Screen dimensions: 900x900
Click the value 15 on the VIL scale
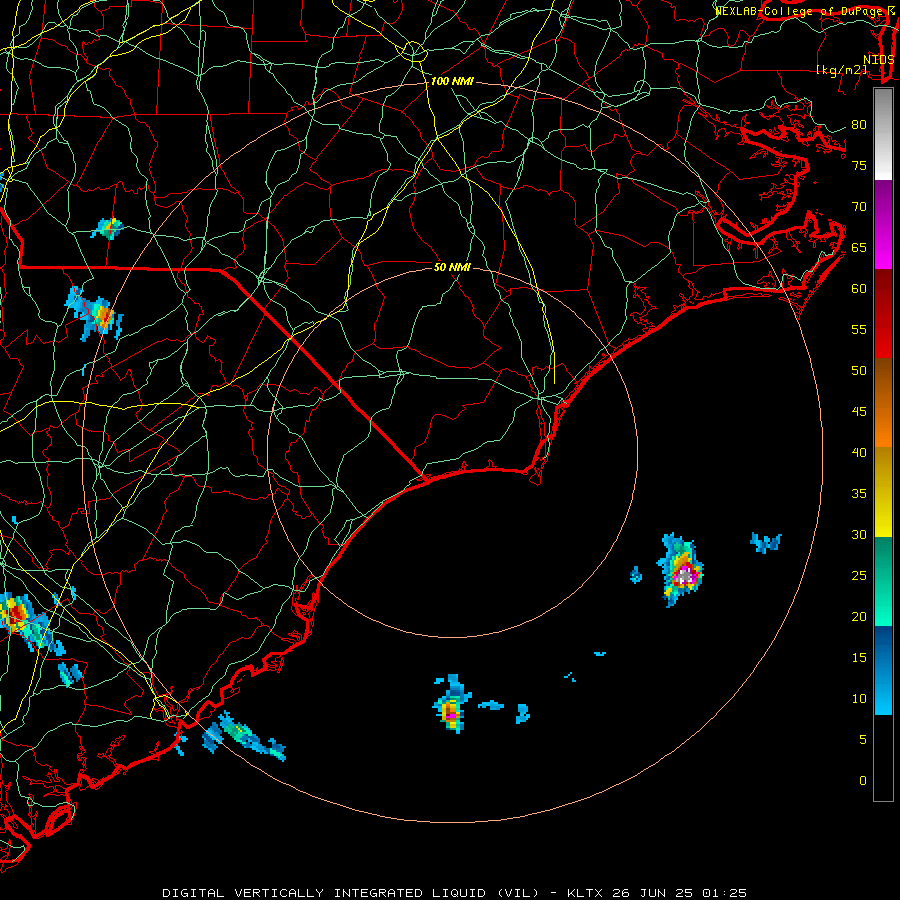pos(859,658)
